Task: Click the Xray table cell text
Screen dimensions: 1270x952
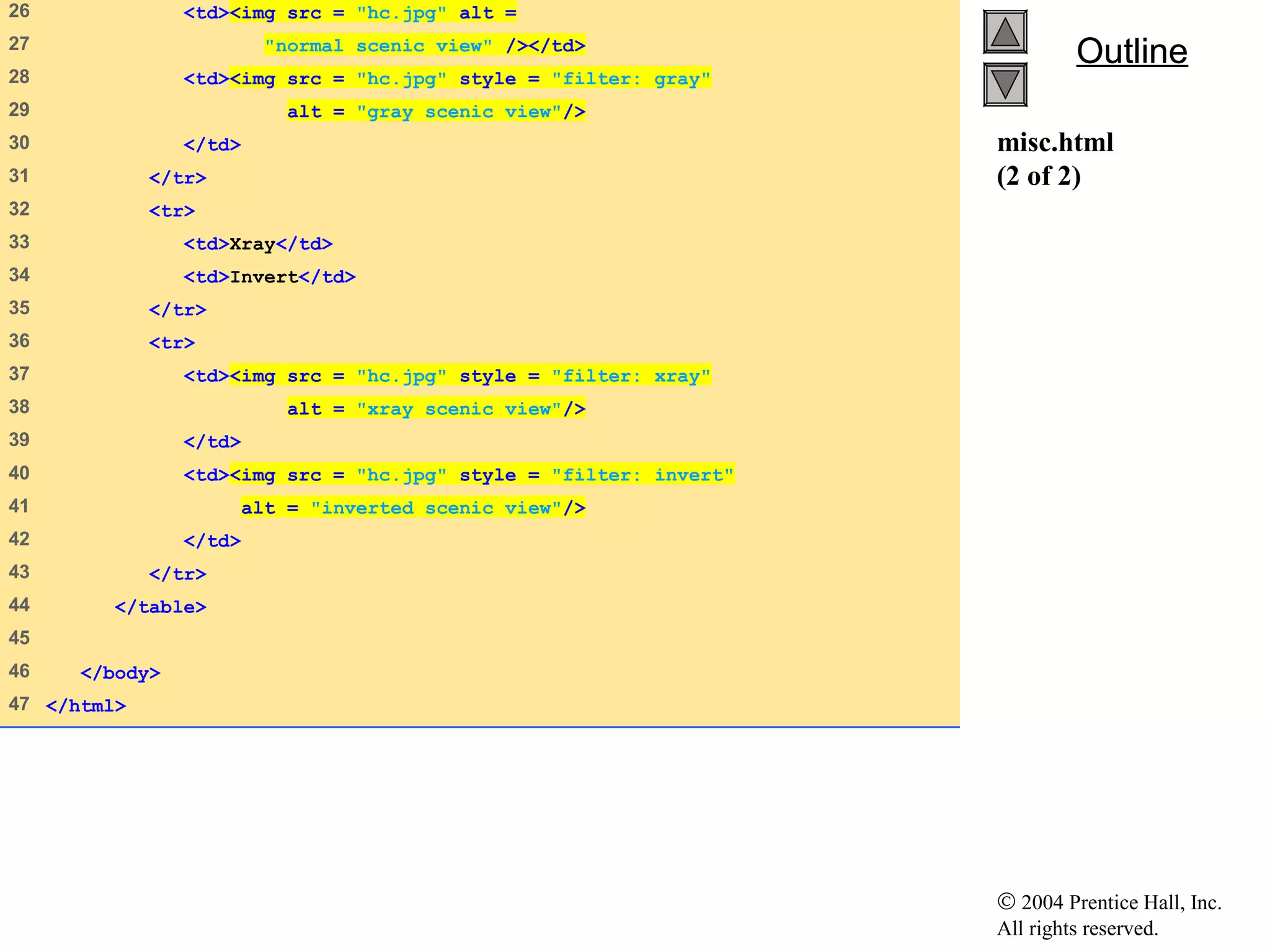Action: pyautogui.click(x=252, y=244)
